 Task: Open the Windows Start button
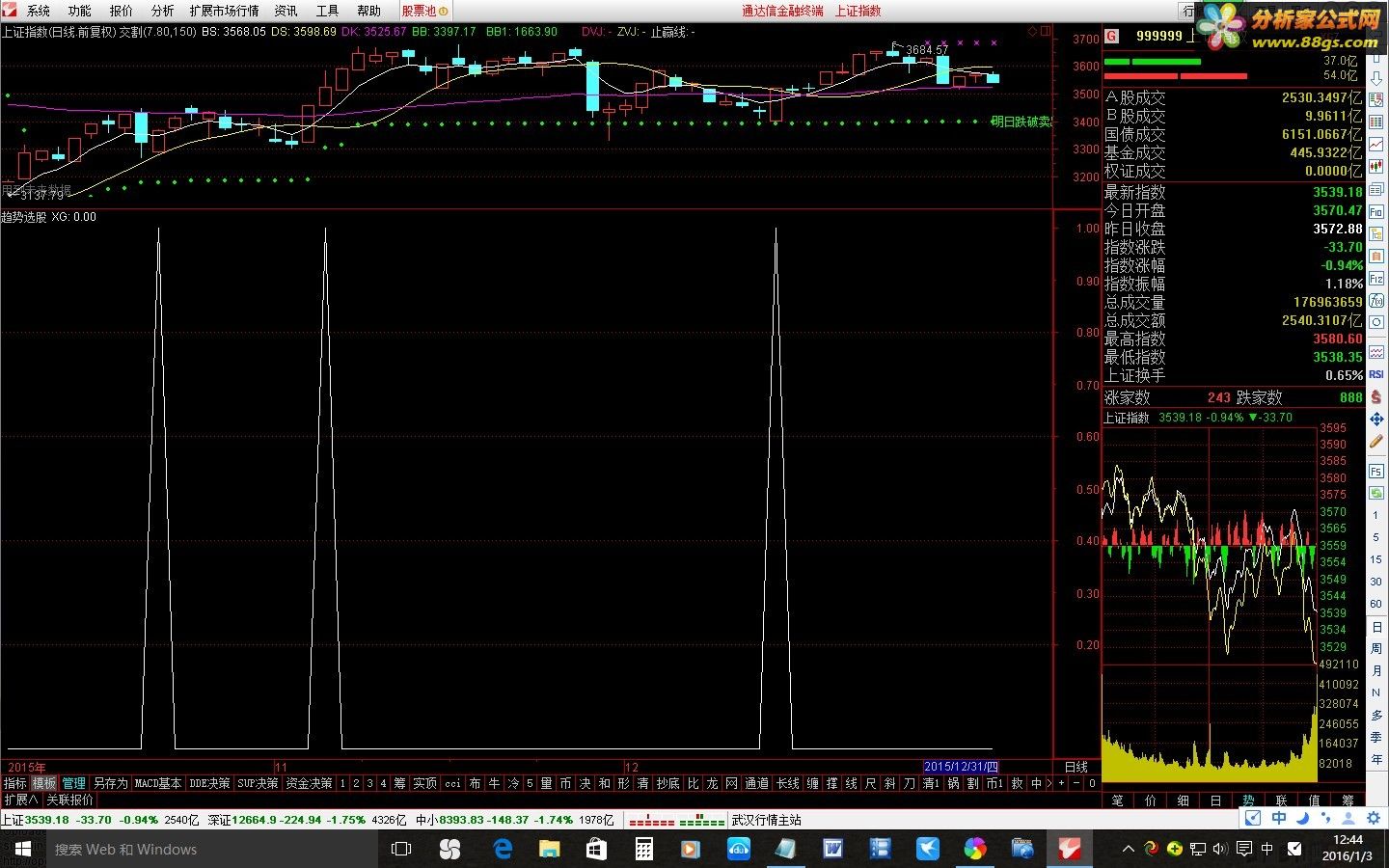23,849
